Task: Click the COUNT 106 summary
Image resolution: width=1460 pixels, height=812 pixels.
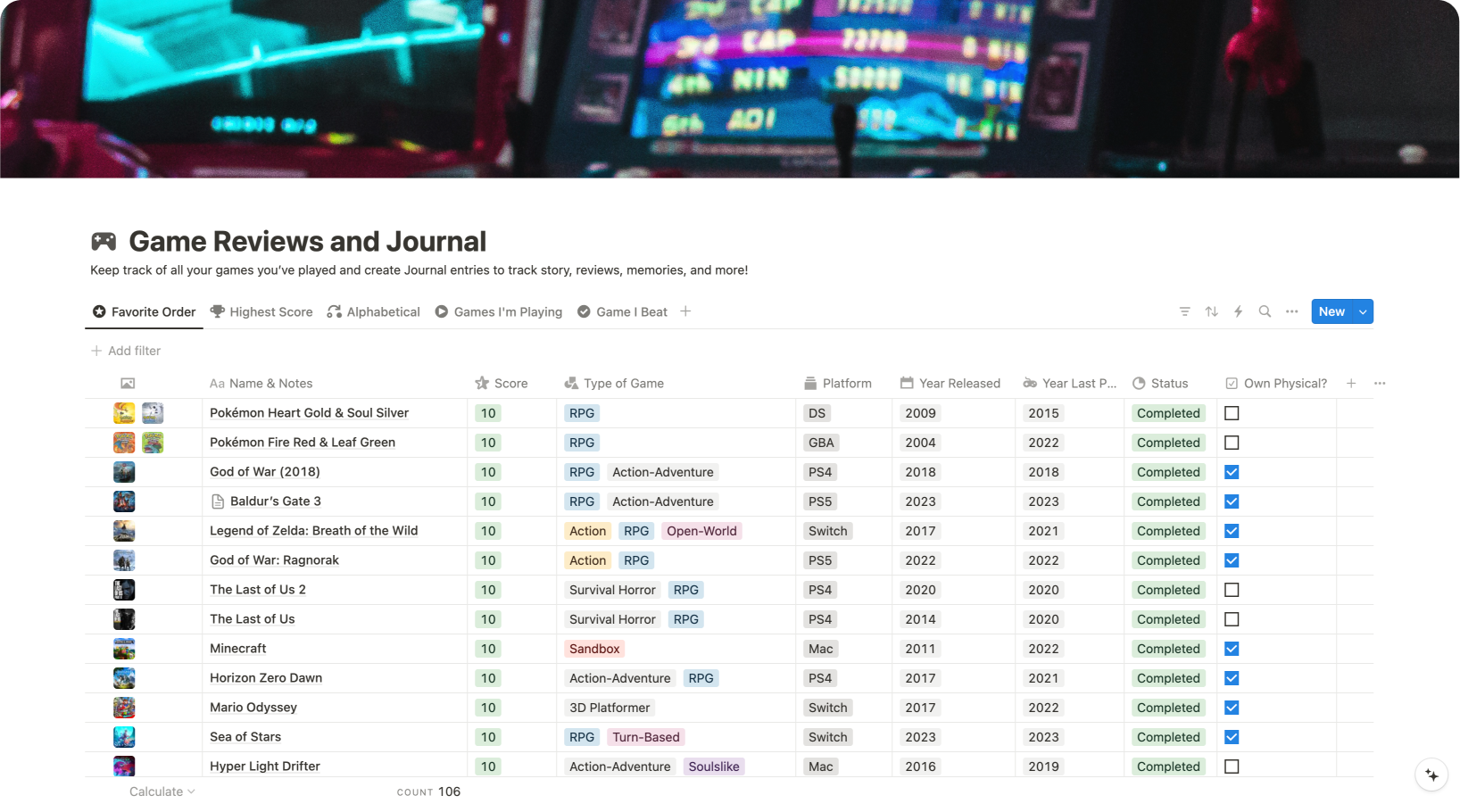Action: pyautogui.click(x=428, y=791)
